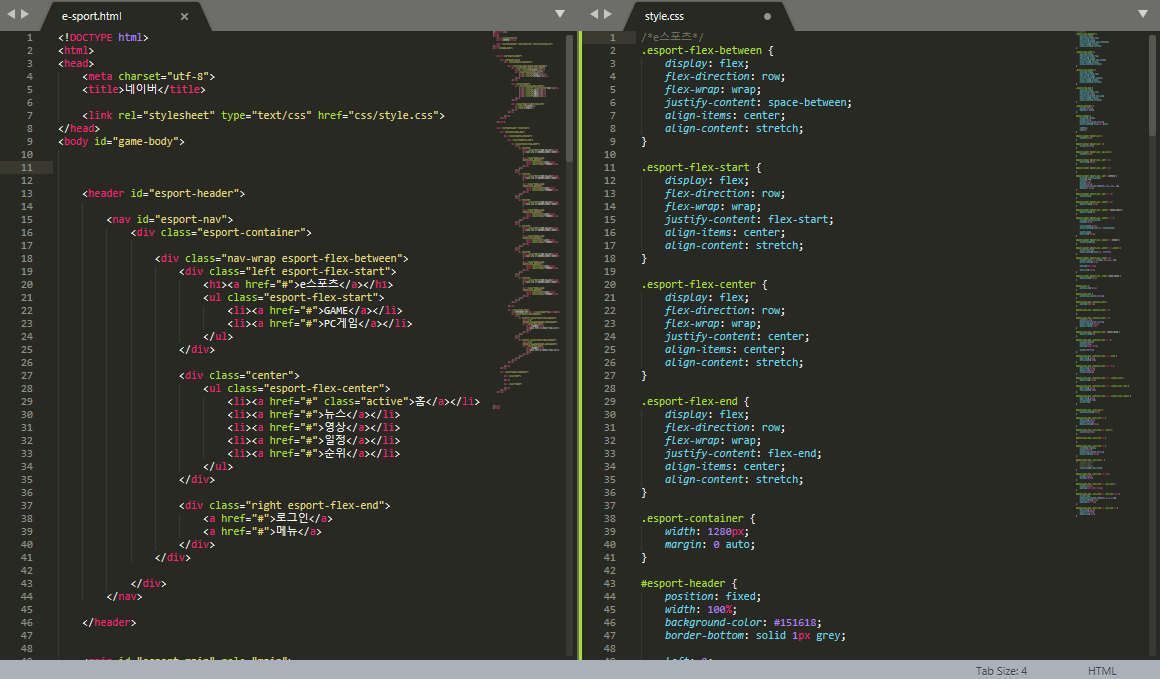
Task: Go to next tab in left pane
Action: [x=25, y=14]
